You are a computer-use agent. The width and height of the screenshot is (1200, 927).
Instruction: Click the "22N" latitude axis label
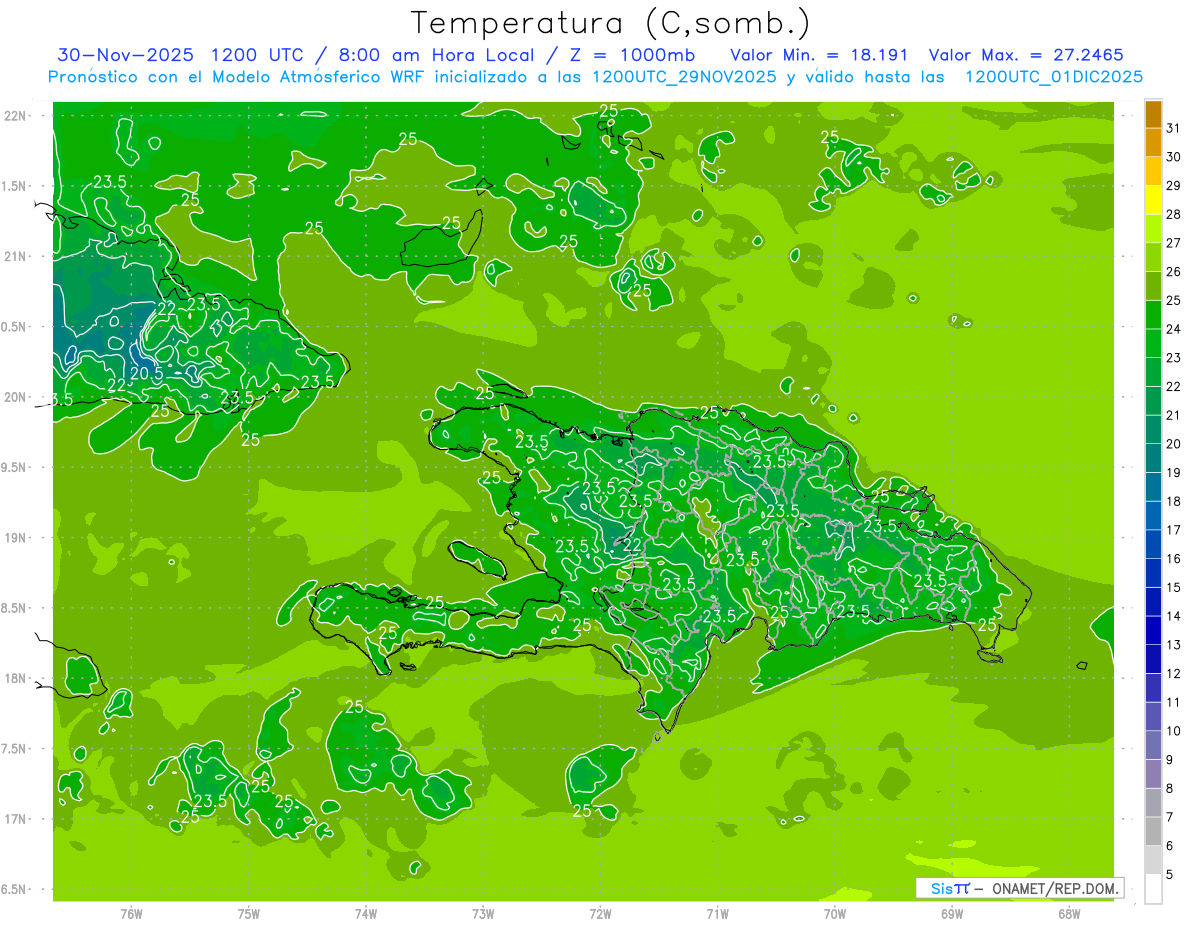point(15,116)
